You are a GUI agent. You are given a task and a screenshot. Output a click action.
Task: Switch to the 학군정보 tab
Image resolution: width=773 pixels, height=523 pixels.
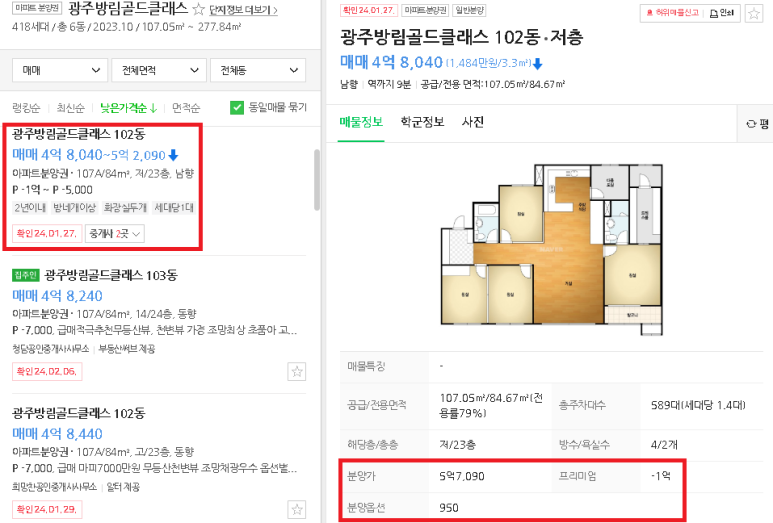point(422,122)
